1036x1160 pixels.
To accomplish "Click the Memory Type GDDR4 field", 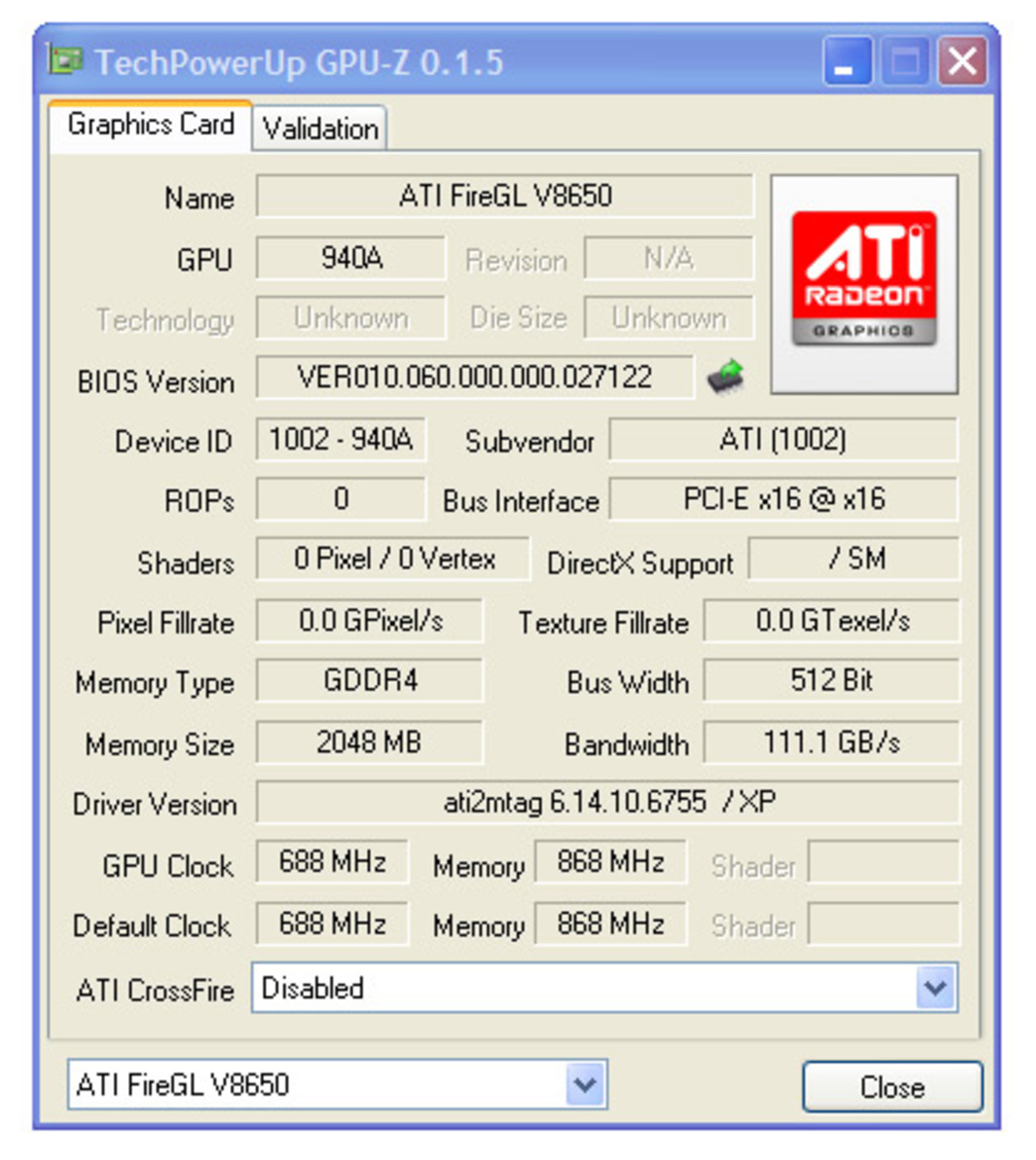I will coord(370,681).
